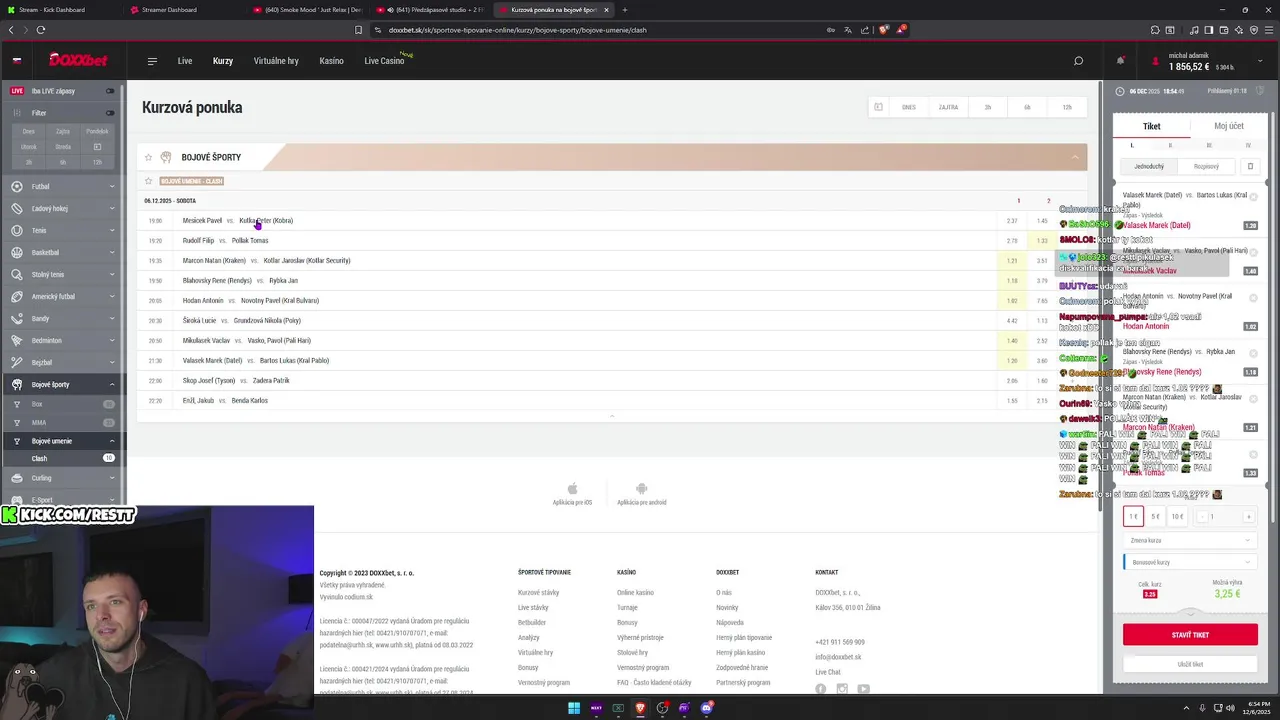The width and height of the screenshot is (1280, 720).
Task: Click the Uložiť tiket button
Action: pos(1190,664)
